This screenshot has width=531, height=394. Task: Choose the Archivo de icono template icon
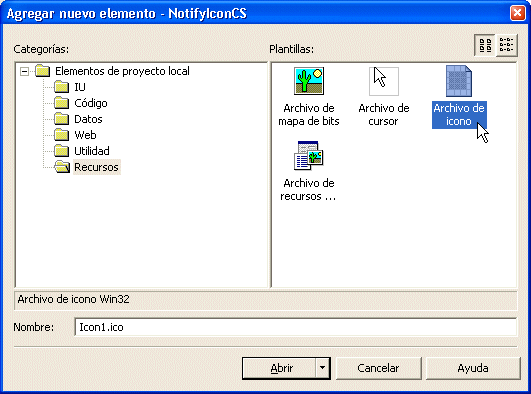[459, 81]
